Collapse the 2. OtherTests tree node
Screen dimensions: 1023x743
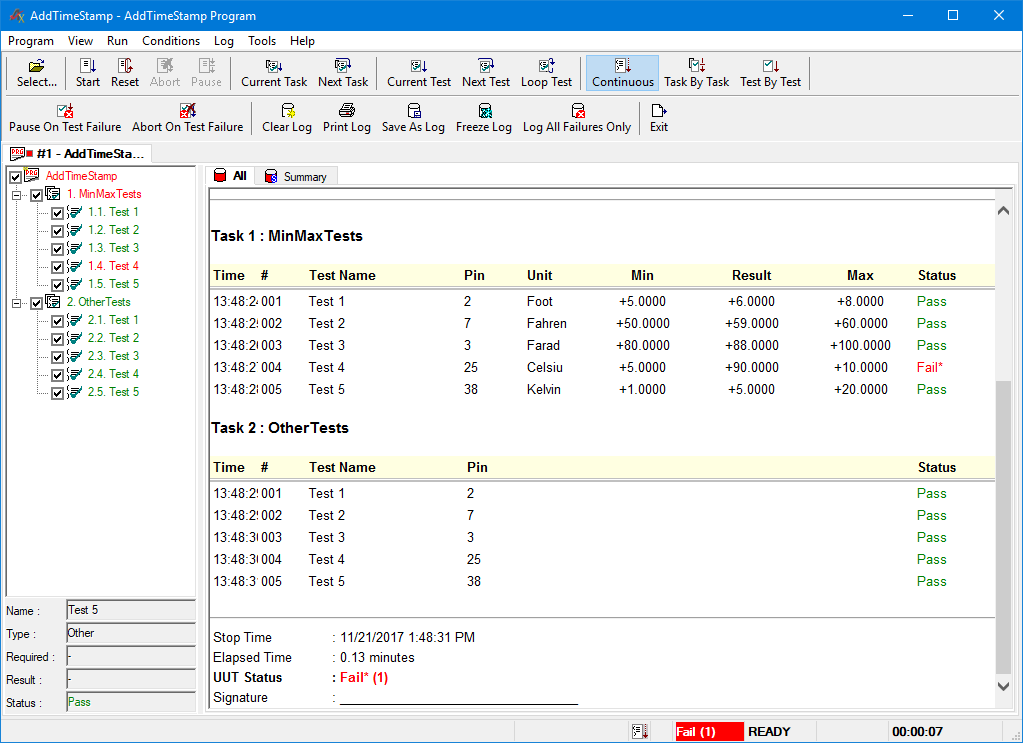(x=17, y=303)
